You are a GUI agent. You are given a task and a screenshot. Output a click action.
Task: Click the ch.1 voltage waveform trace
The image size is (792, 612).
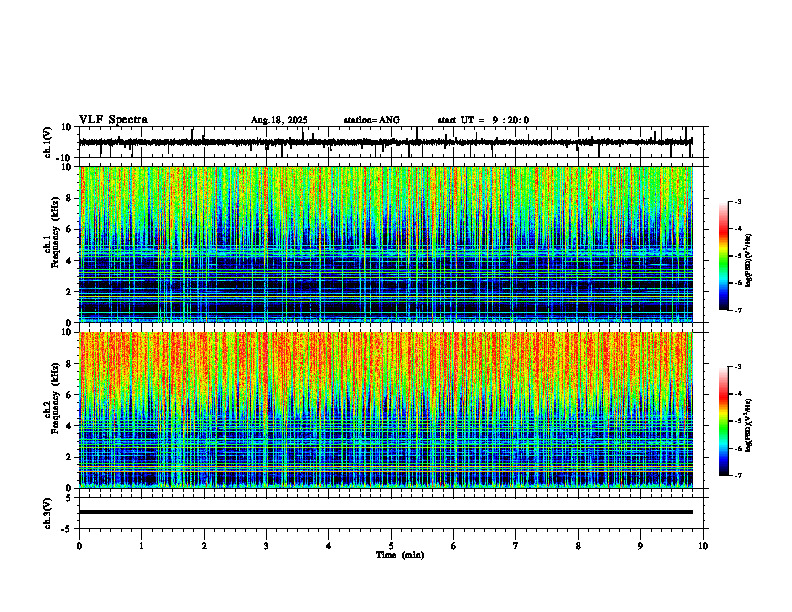click(x=385, y=142)
